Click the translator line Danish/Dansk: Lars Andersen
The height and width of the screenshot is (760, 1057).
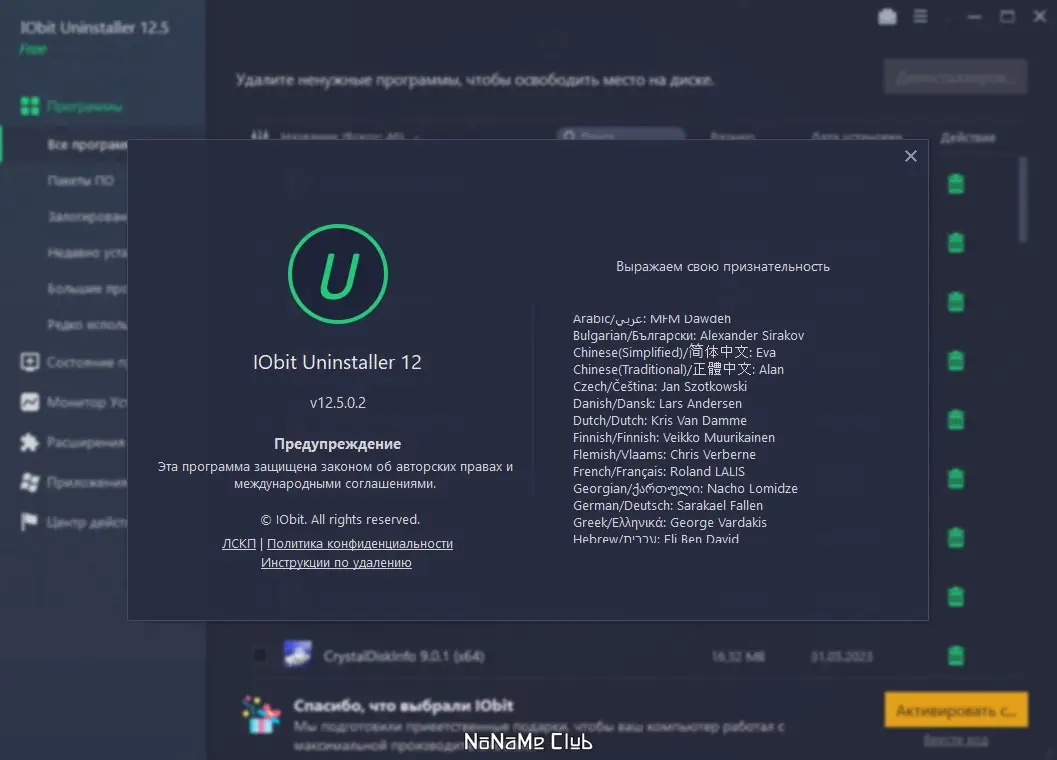pos(657,403)
